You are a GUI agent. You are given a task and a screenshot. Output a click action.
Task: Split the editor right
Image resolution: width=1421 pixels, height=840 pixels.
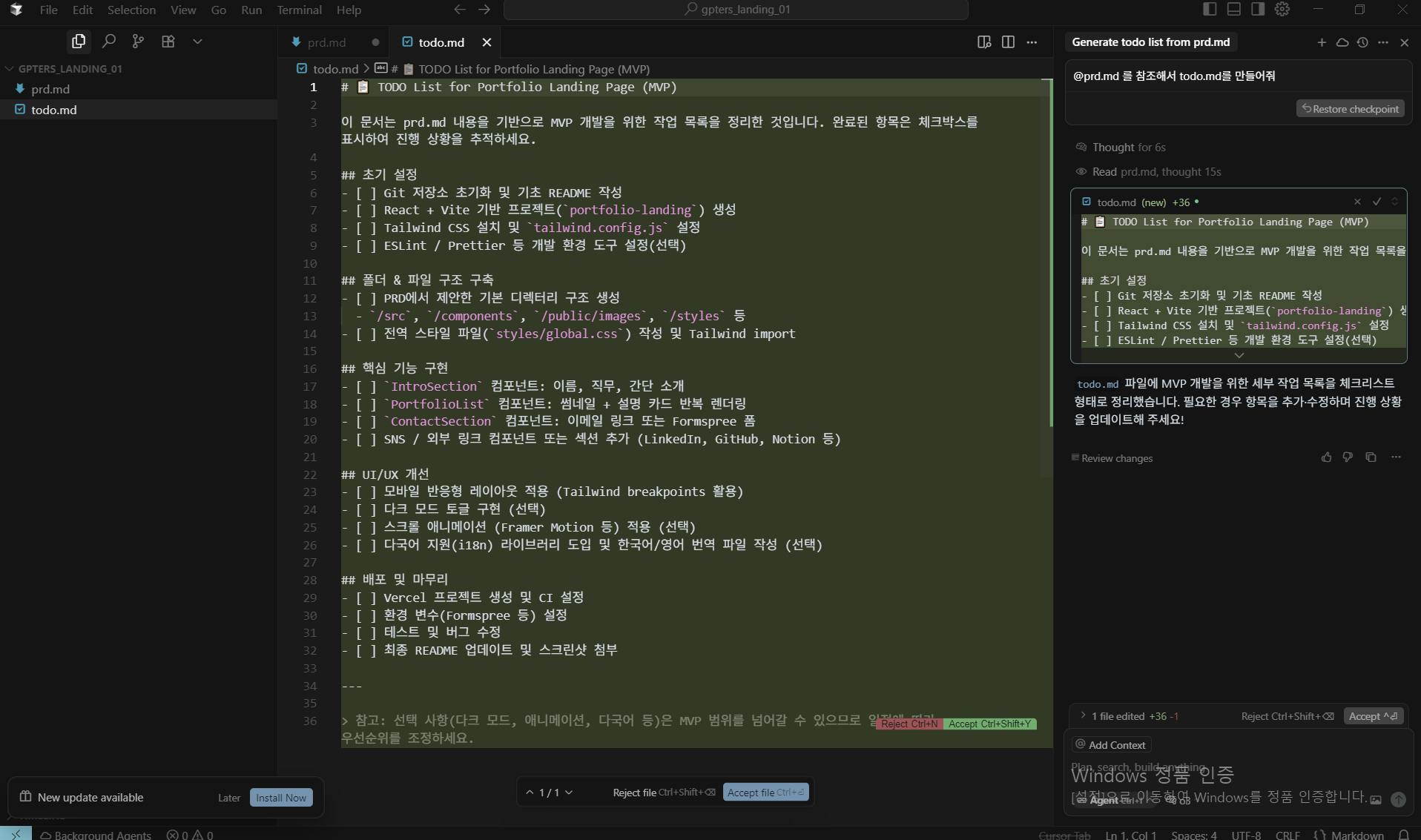pos(1008,42)
